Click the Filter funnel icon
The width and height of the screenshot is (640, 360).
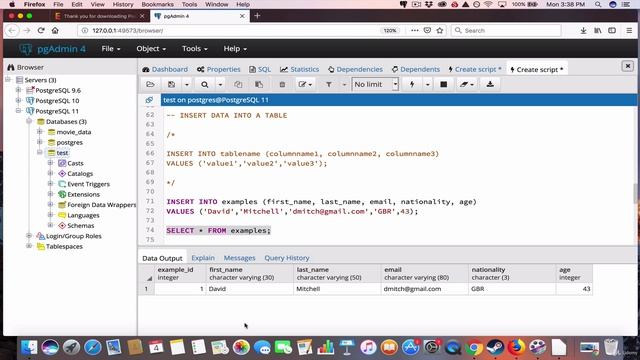[329, 84]
